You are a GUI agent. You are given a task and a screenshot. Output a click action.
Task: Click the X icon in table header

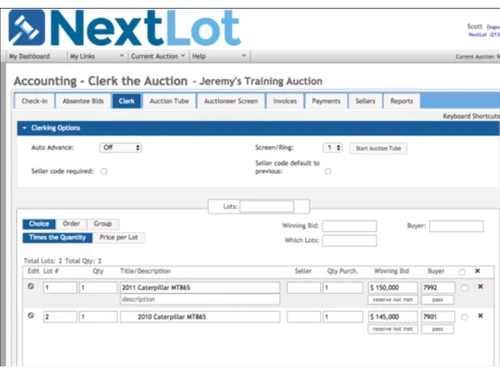(x=477, y=271)
